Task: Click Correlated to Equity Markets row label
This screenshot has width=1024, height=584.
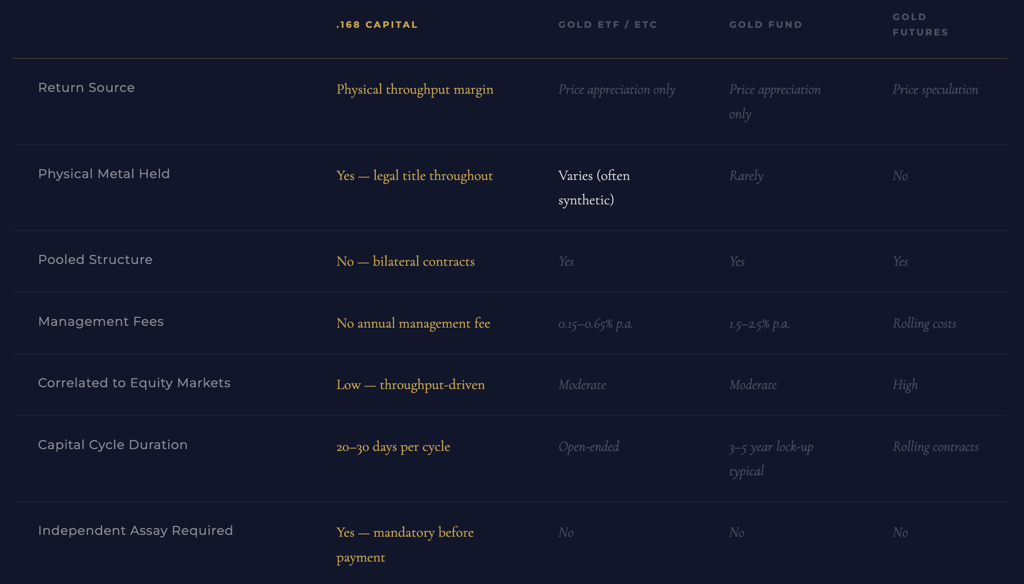Action: point(134,383)
